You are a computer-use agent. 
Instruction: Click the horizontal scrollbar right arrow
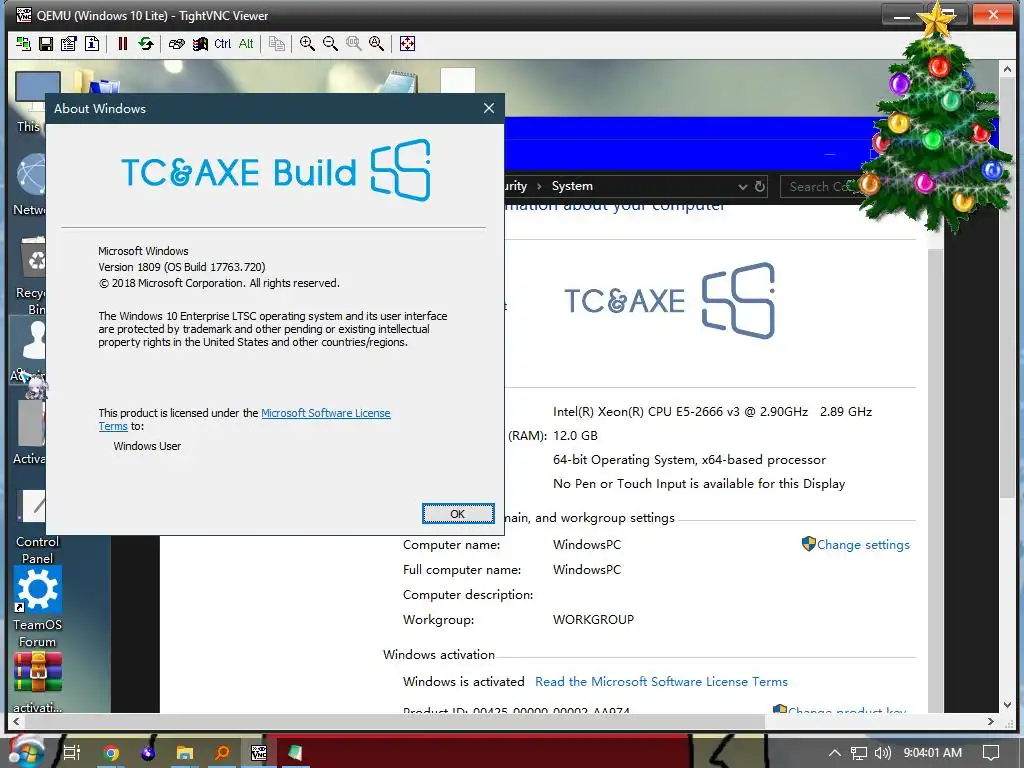991,722
